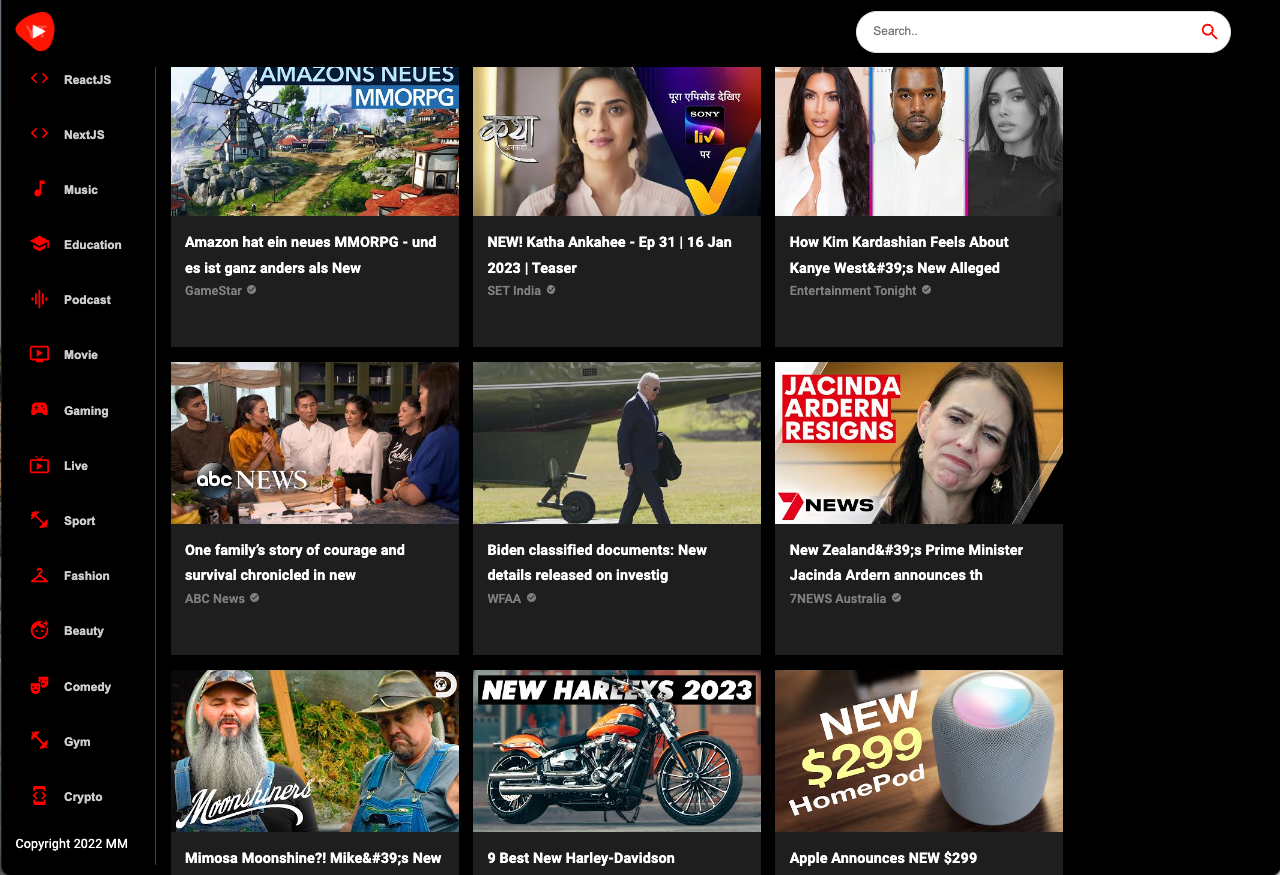The height and width of the screenshot is (875, 1280).
Task: Click verified badge next to Entertainment Tonight
Action: 926,290
